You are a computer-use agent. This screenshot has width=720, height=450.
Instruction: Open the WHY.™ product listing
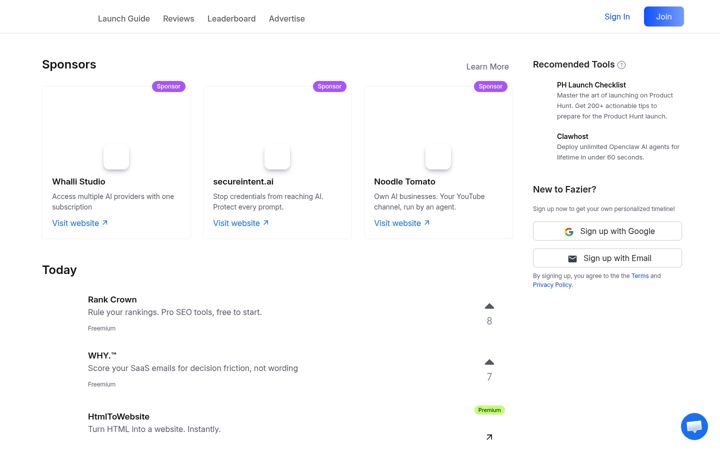102,355
